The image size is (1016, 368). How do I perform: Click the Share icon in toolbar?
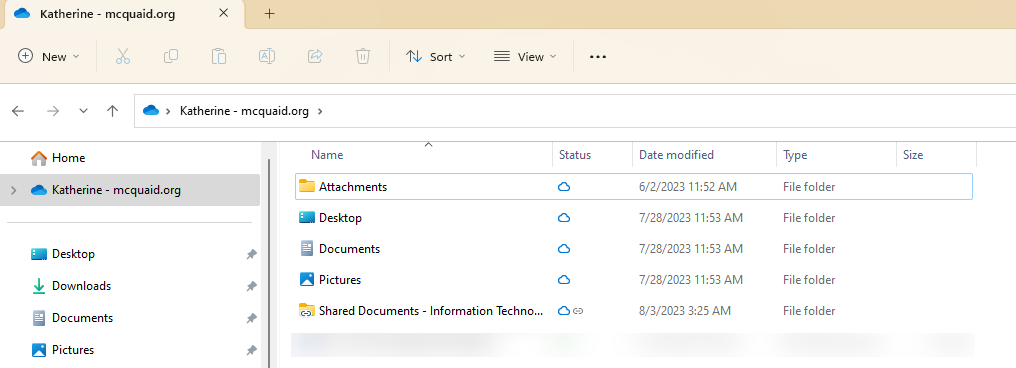(x=315, y=56)
